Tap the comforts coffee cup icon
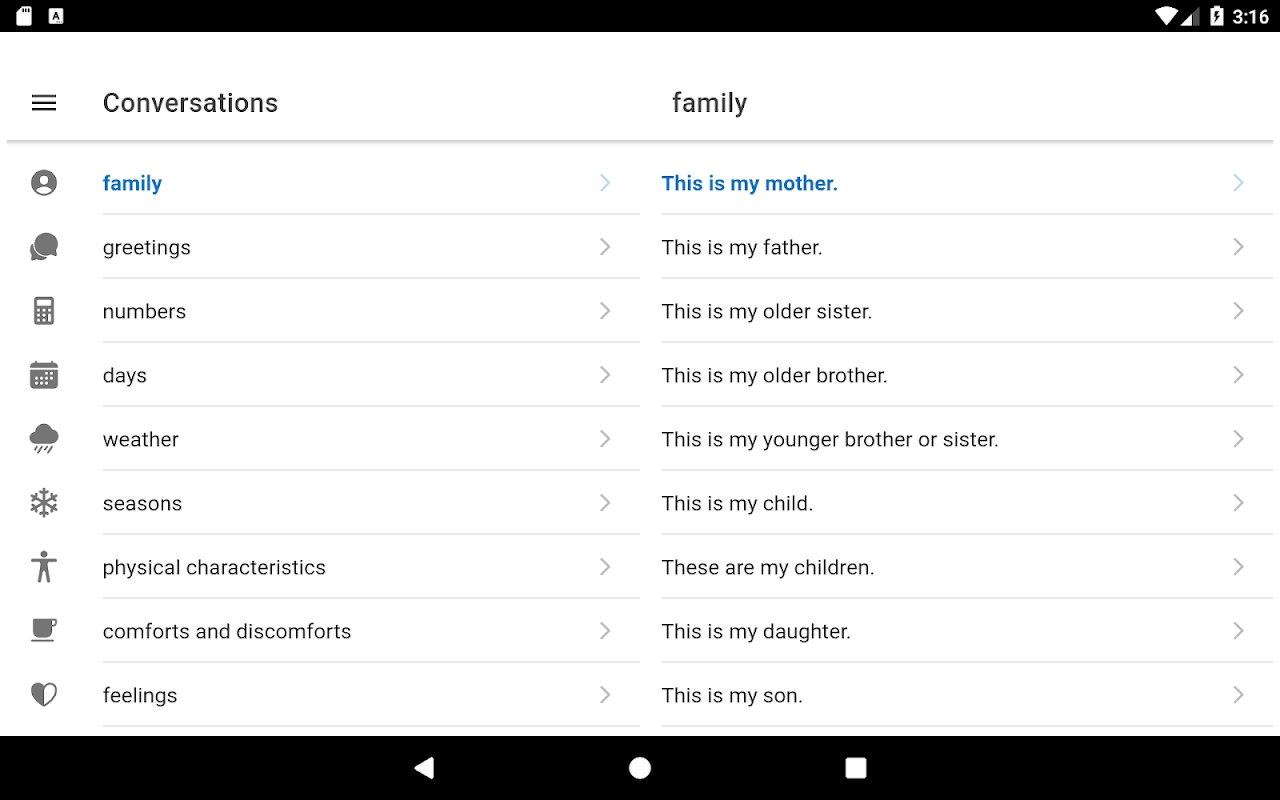The width and height of the screenshot is (1280, 800). (x=44, y=631)
